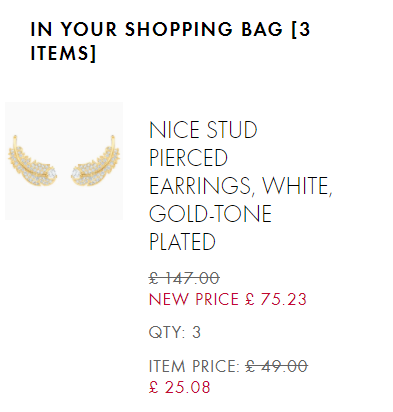Click NICE STUD at top of title

point(203,130)
